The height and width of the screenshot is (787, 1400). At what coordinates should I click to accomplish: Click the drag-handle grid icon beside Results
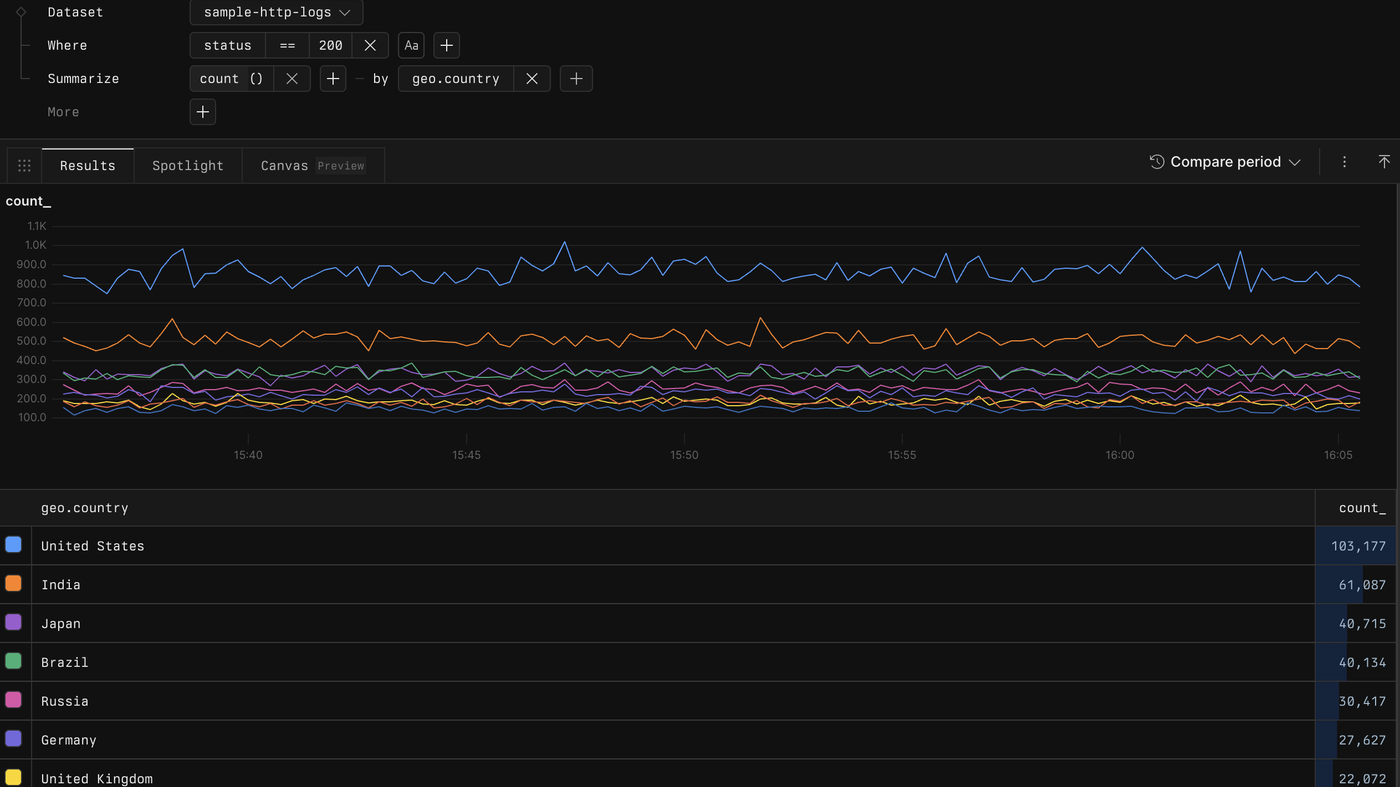[x=24, y=166]
